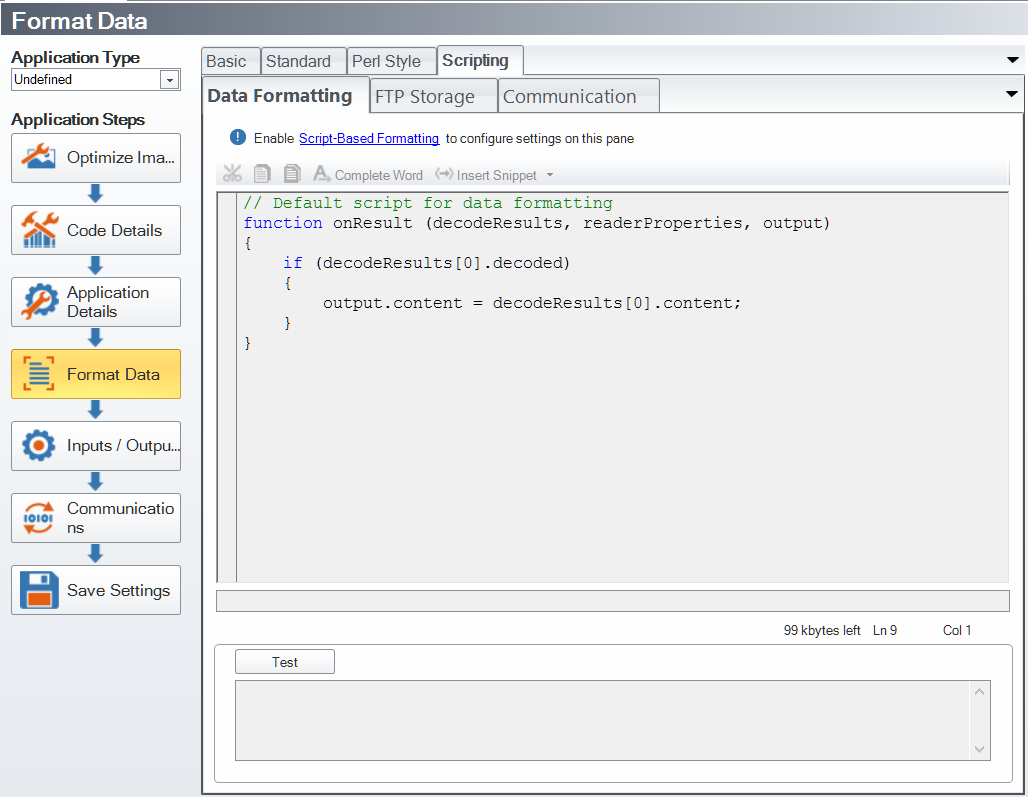Open the Application Type dropdown
The image size is (1028, 797).
pyautogui.click(x=169, y=80)
